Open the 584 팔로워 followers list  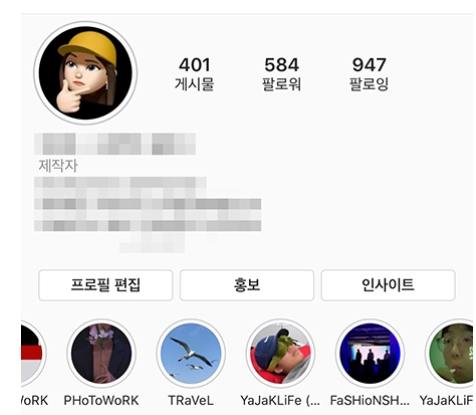pos(282,74)
